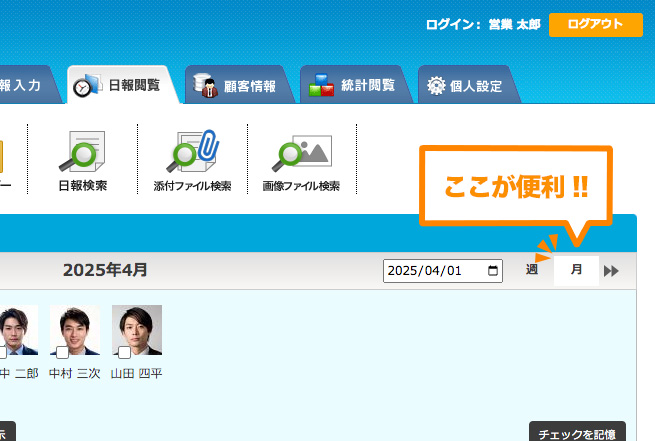Open the calendar picker icon in date field
Viewport: 655px width, 441px height.
(x=493, y=271)
